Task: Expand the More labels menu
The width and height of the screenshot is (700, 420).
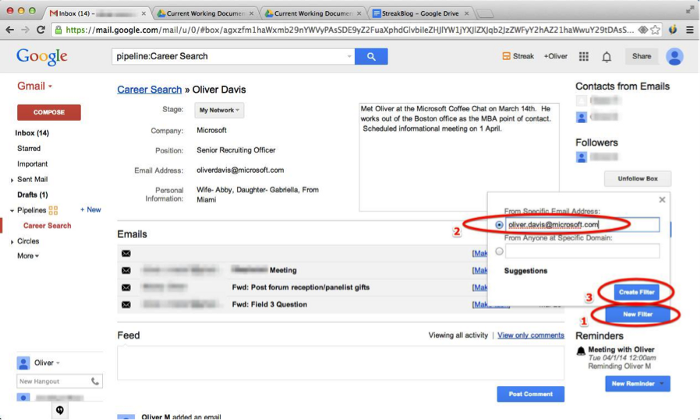Action: [28, 256]
